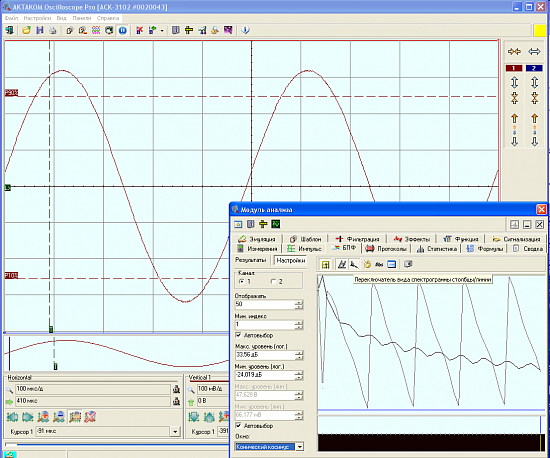Viewport: 550px width, 458px height.
Task: Switch to the Статистика tab
Action: pos(437,249)
